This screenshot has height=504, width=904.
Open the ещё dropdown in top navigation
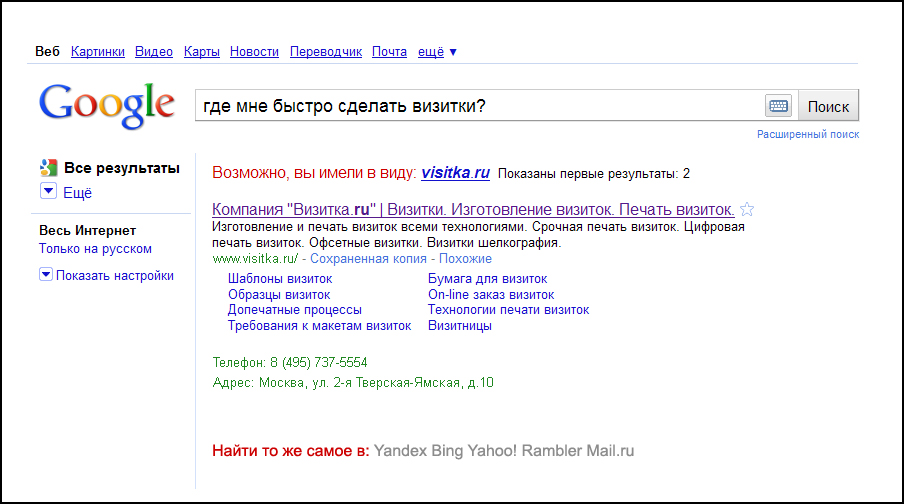(437, 52)
